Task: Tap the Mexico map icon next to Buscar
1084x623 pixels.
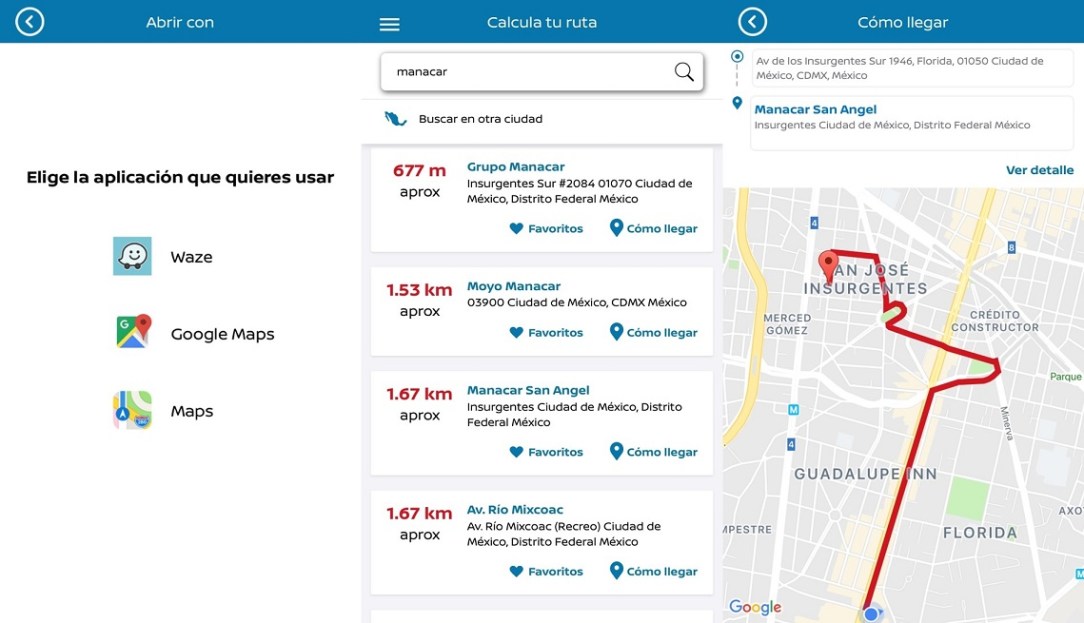Action: coord(396,117)
